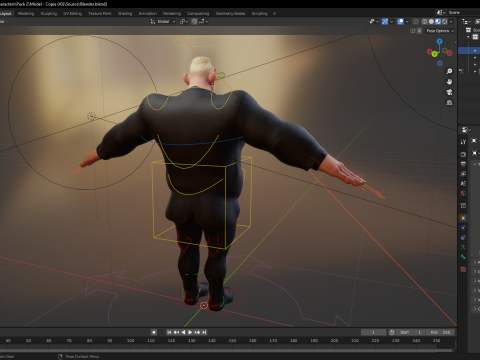Open the Scene selector dropdown
This screenshot has width=480, height=360.
(x=440, y=12)
